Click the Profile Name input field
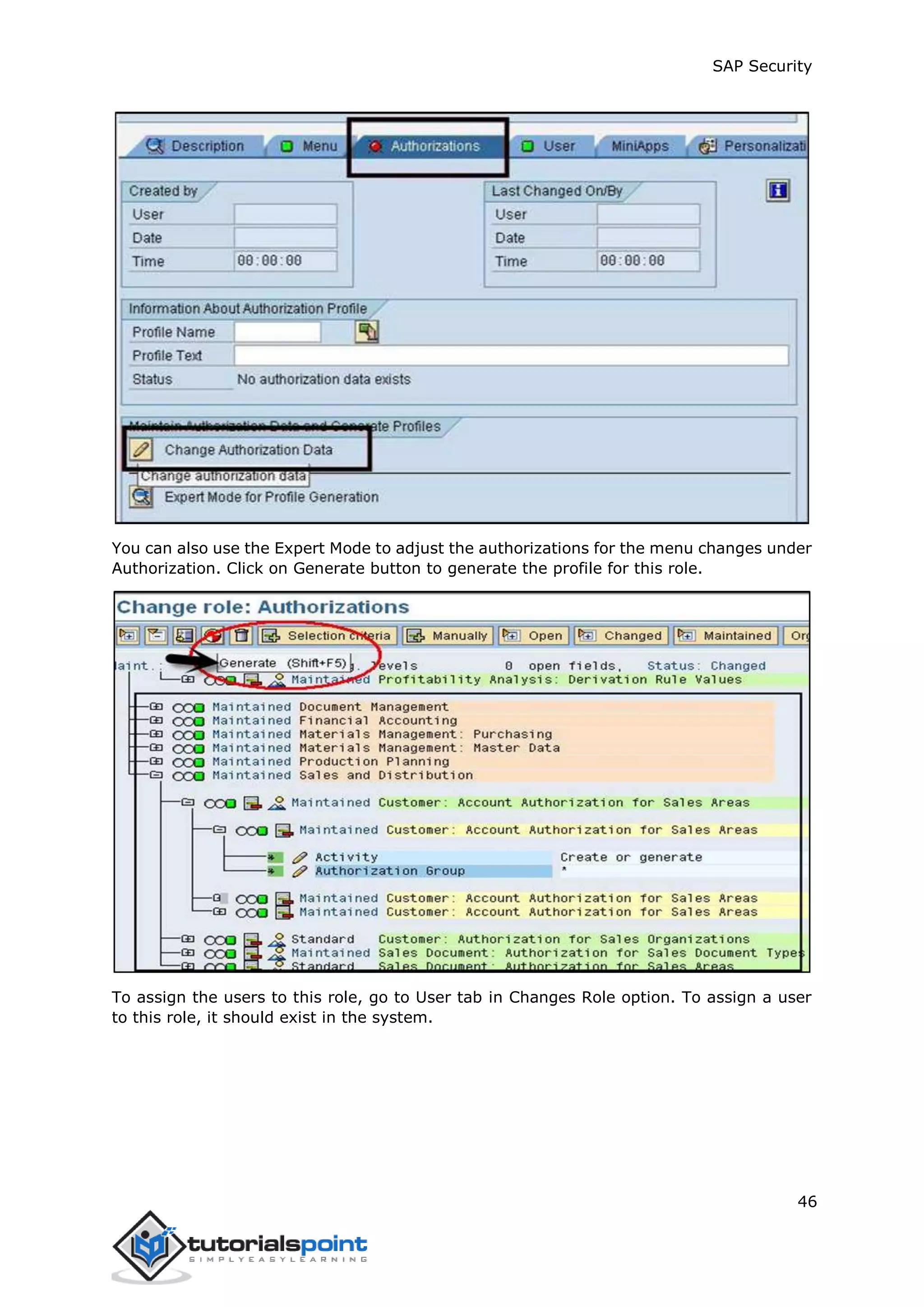 pos(277,332)
